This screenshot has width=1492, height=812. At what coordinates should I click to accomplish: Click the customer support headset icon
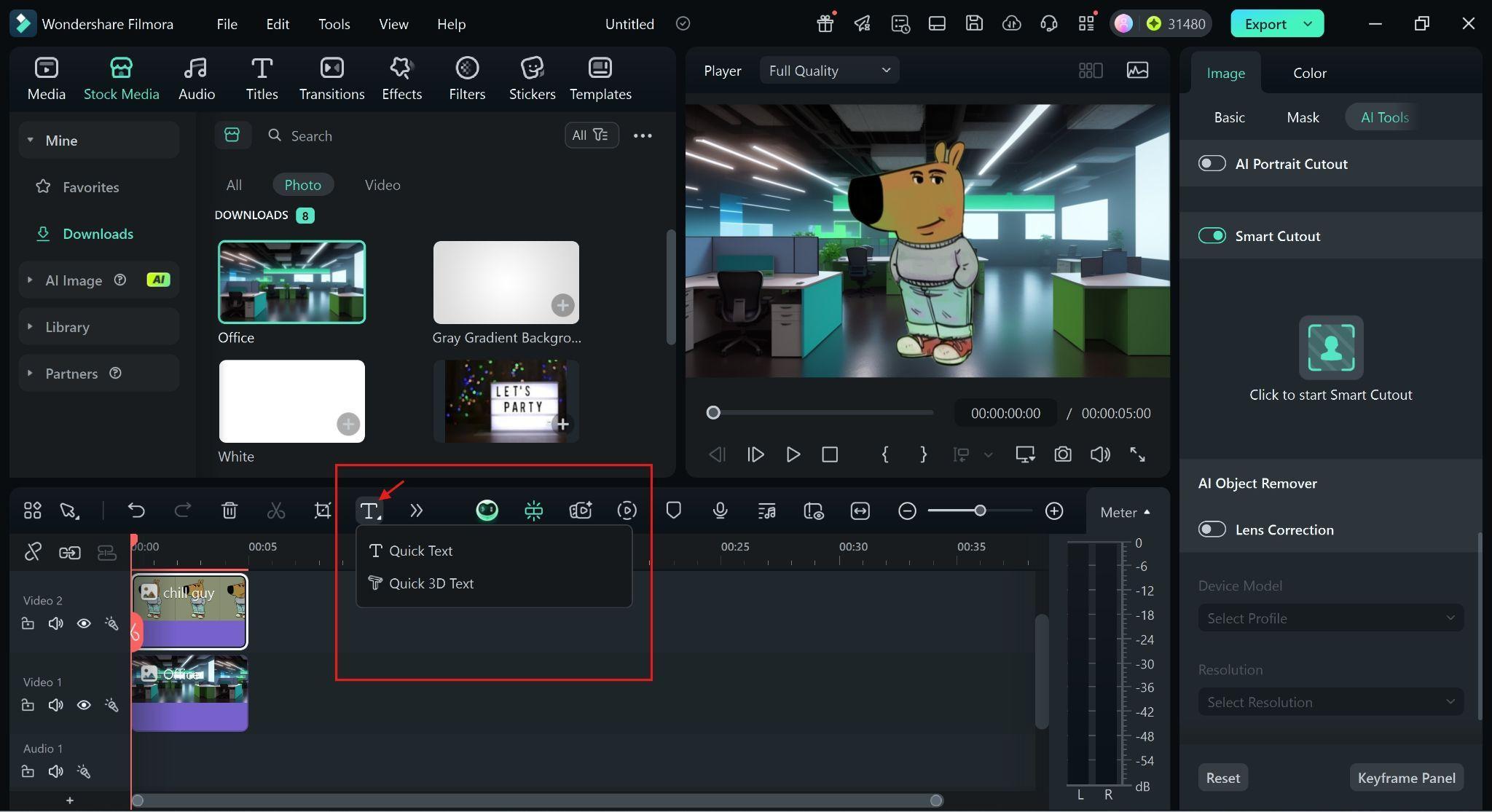(x=1049, y=23)
